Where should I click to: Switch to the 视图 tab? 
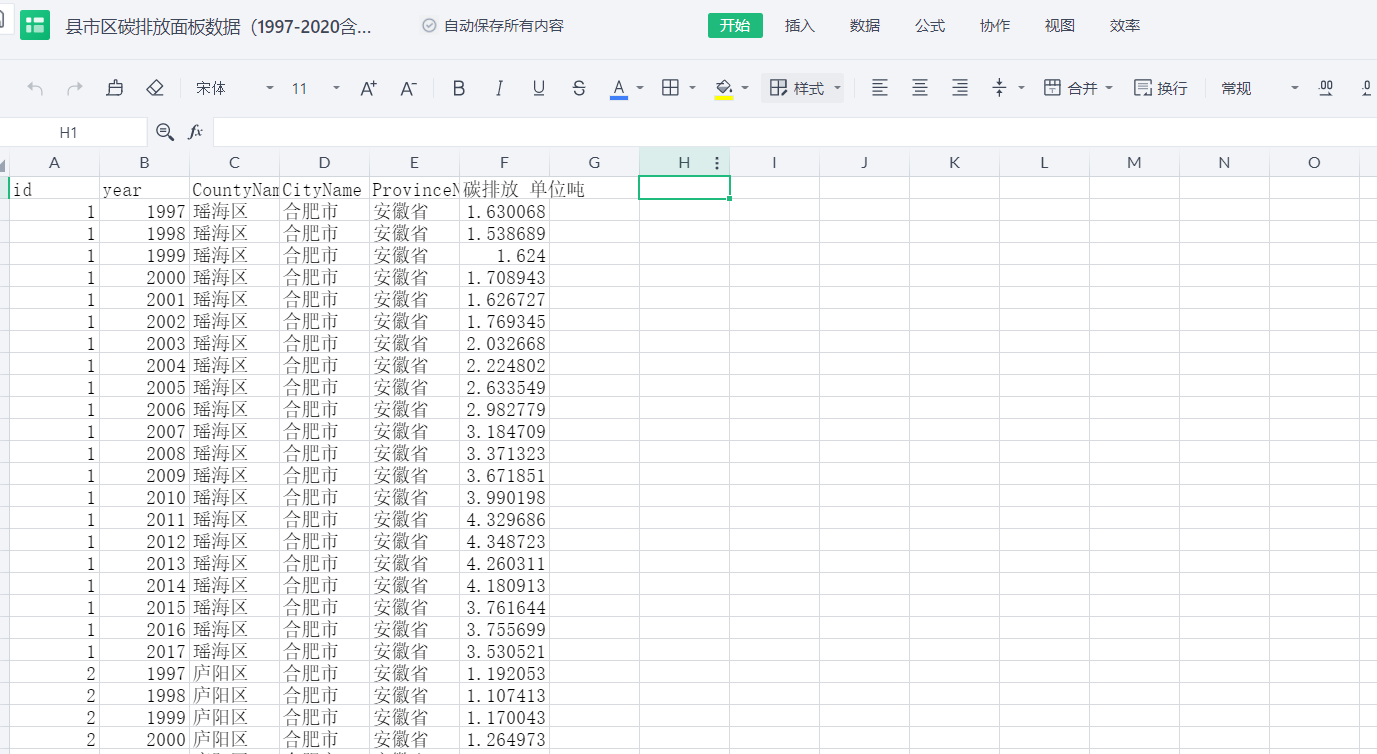(1060, 26)
